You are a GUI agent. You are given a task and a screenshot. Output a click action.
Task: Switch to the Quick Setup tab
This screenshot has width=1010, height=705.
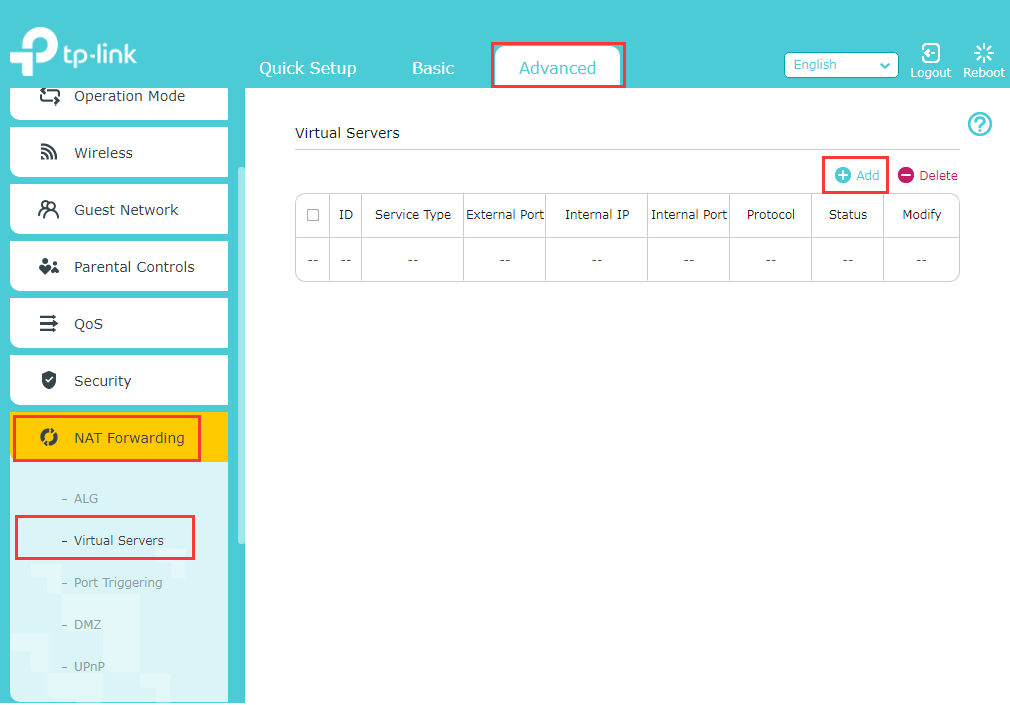[x=307, y=68]
